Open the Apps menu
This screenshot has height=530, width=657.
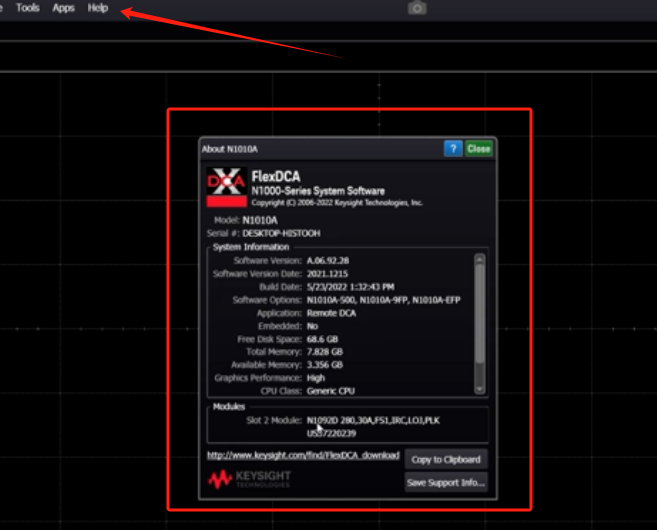tap(63, 7)
